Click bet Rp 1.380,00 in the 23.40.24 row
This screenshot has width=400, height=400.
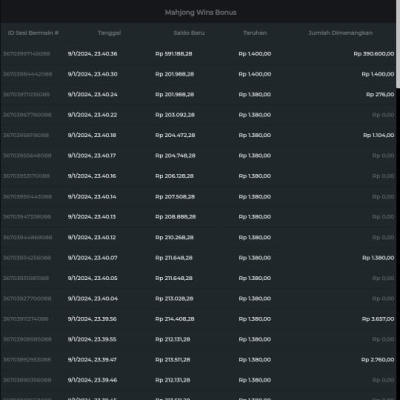pos(255,94)
